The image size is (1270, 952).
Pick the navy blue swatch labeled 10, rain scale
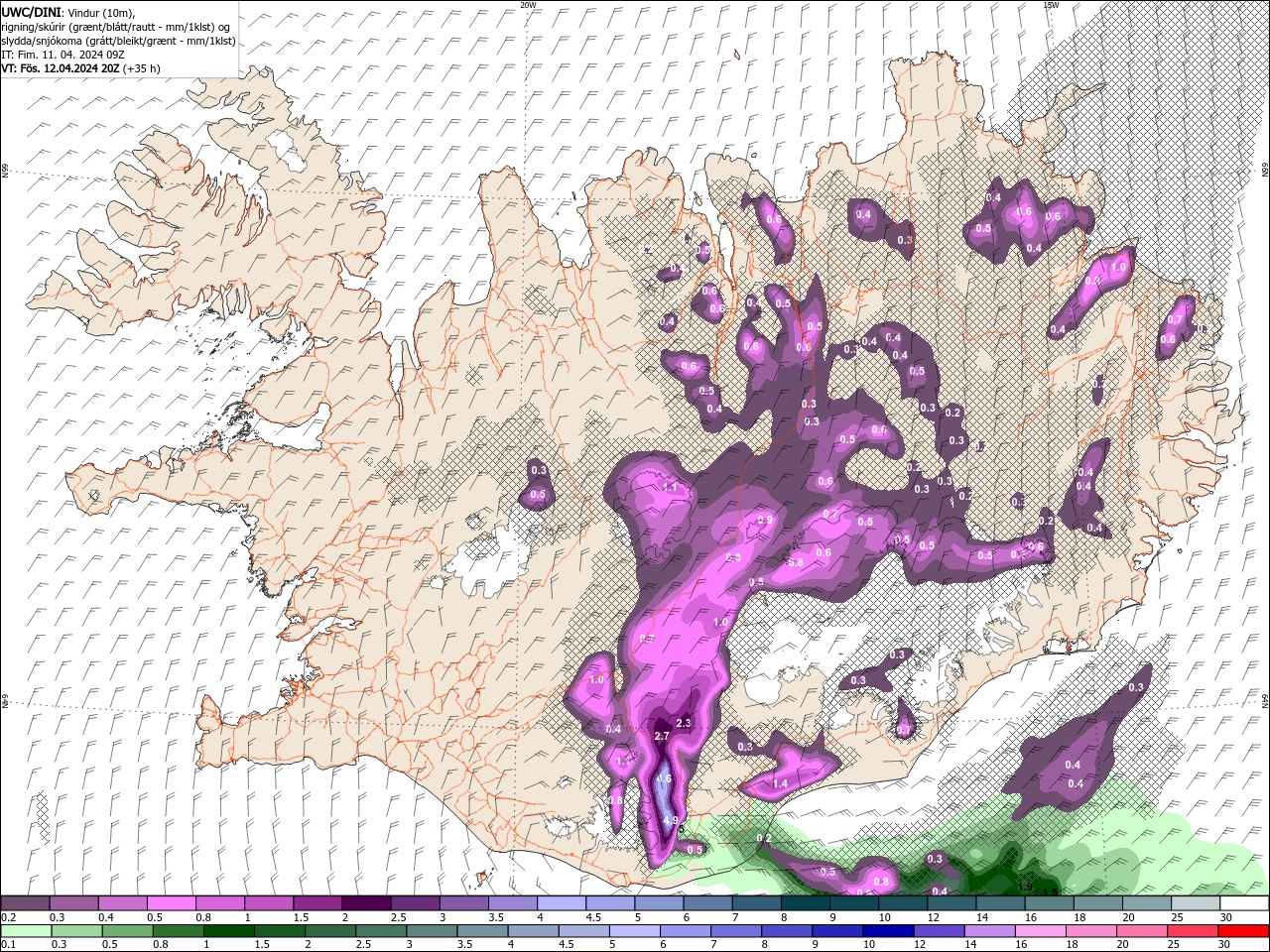[887, 931]
